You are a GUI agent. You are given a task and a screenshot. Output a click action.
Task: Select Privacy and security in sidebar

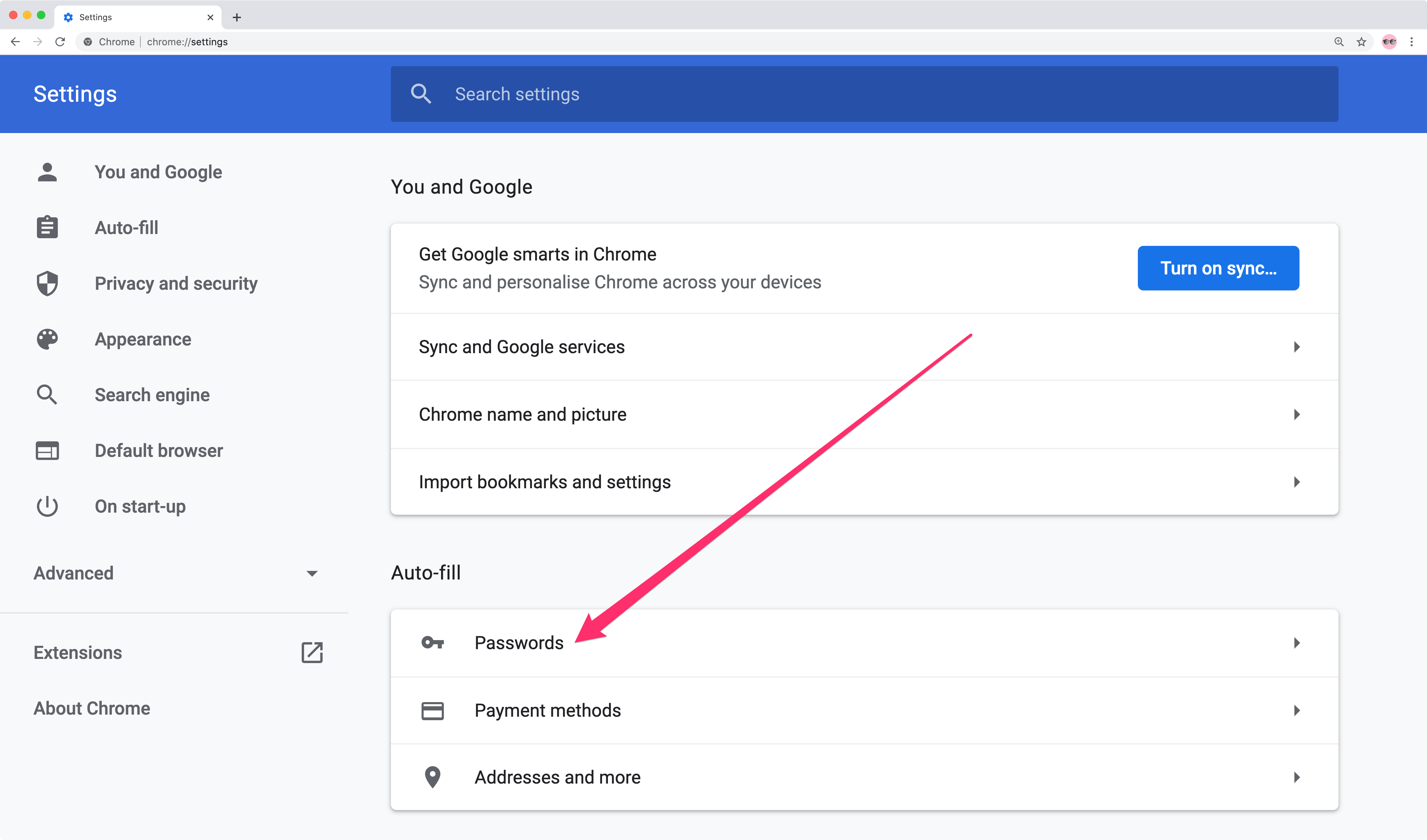[x=176, y=283]
